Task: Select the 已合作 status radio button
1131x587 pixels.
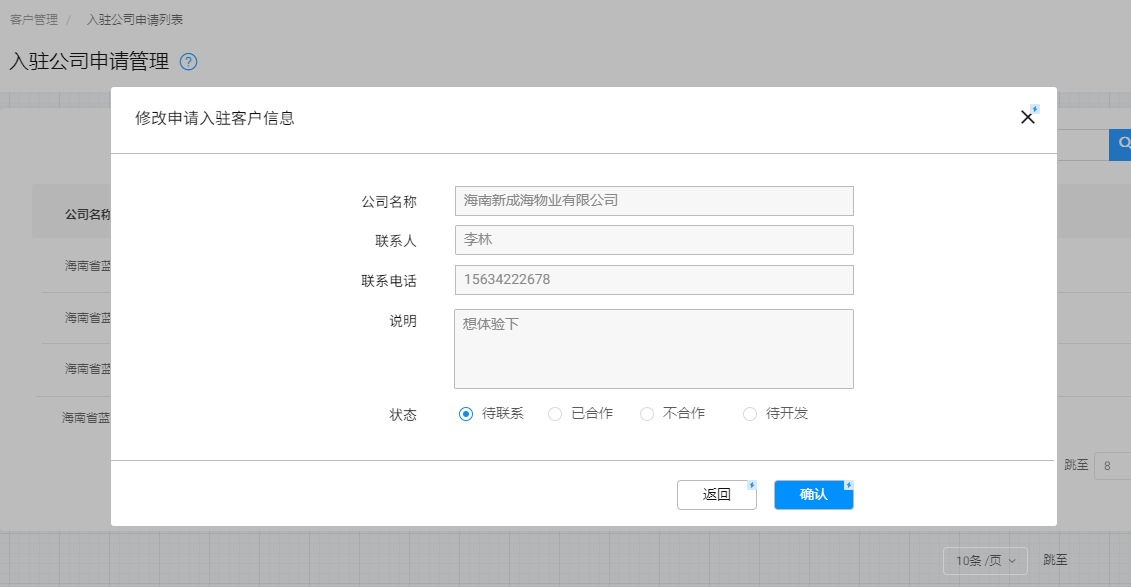Action: [555, 414]
